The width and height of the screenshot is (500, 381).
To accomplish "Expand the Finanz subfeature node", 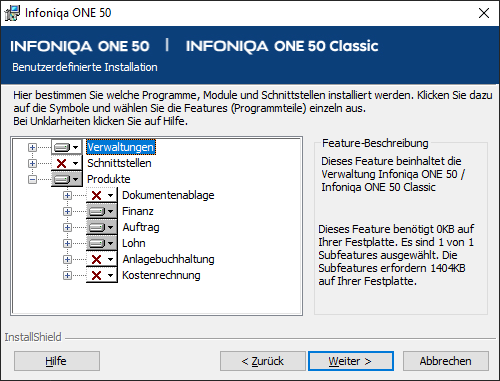I will (x=67, y=211).
